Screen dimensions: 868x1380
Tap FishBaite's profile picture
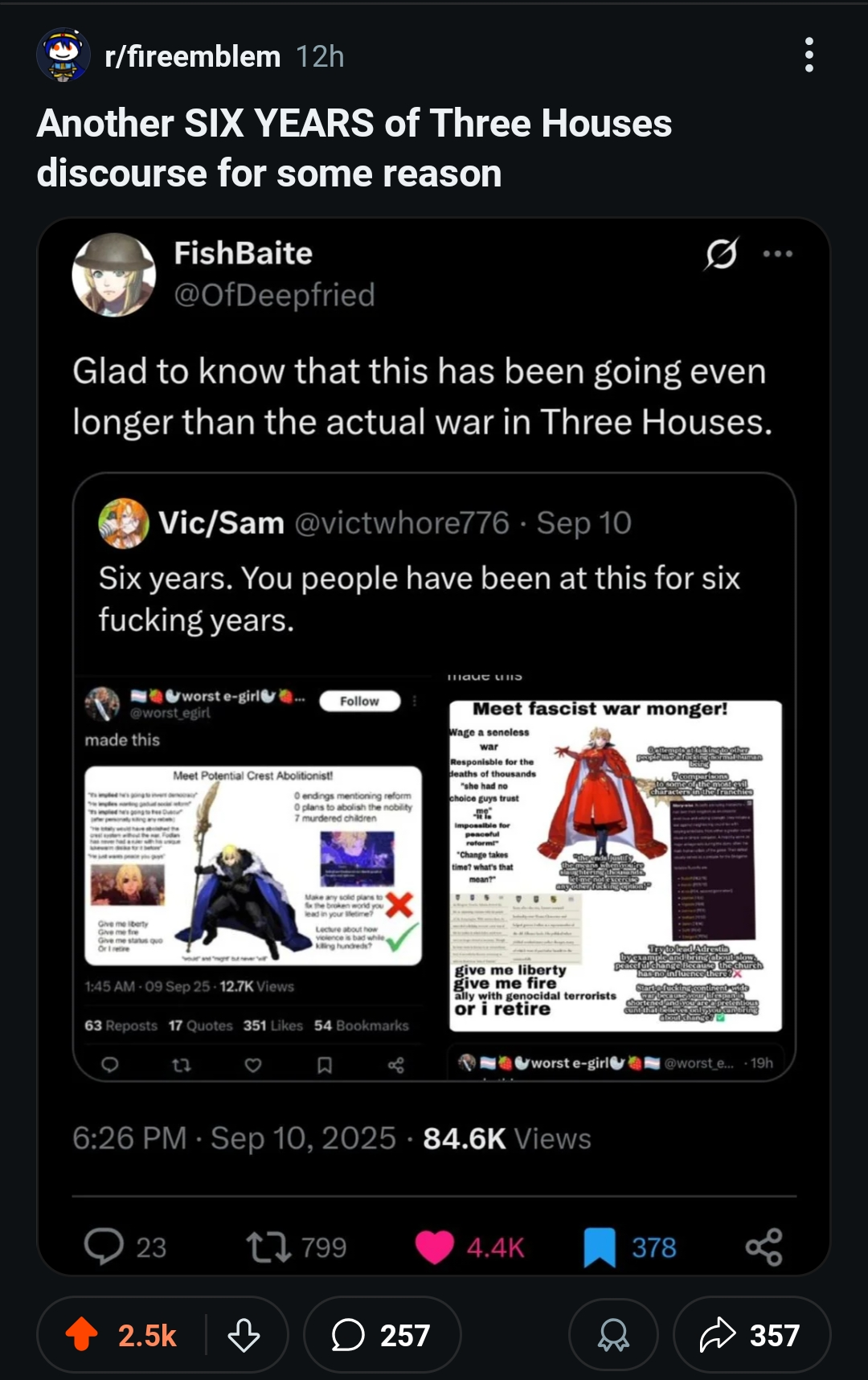(113, 275)
